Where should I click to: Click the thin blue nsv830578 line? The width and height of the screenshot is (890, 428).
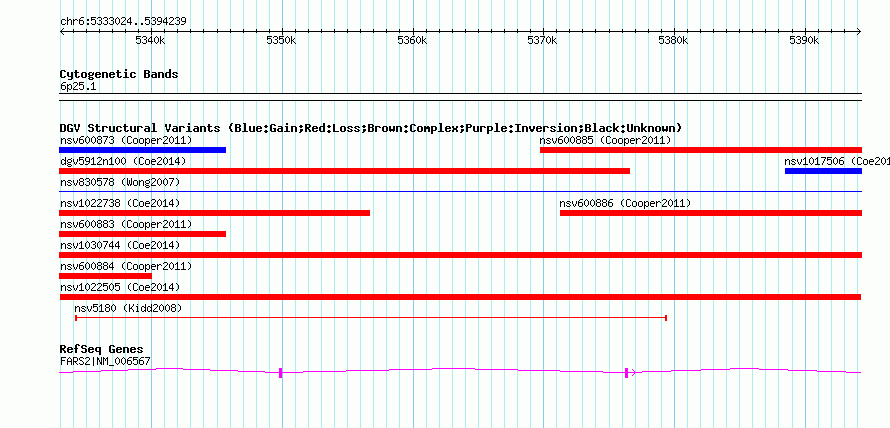tap(460, 192)
